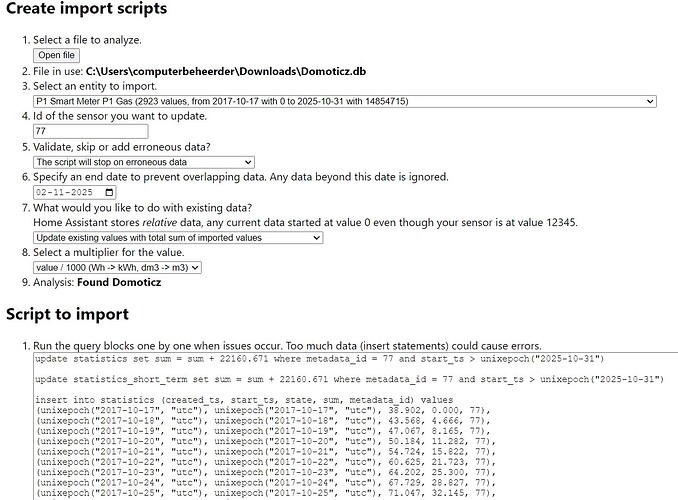
Task: Expand the value multiplier dropdown
Action: (117, 267)
